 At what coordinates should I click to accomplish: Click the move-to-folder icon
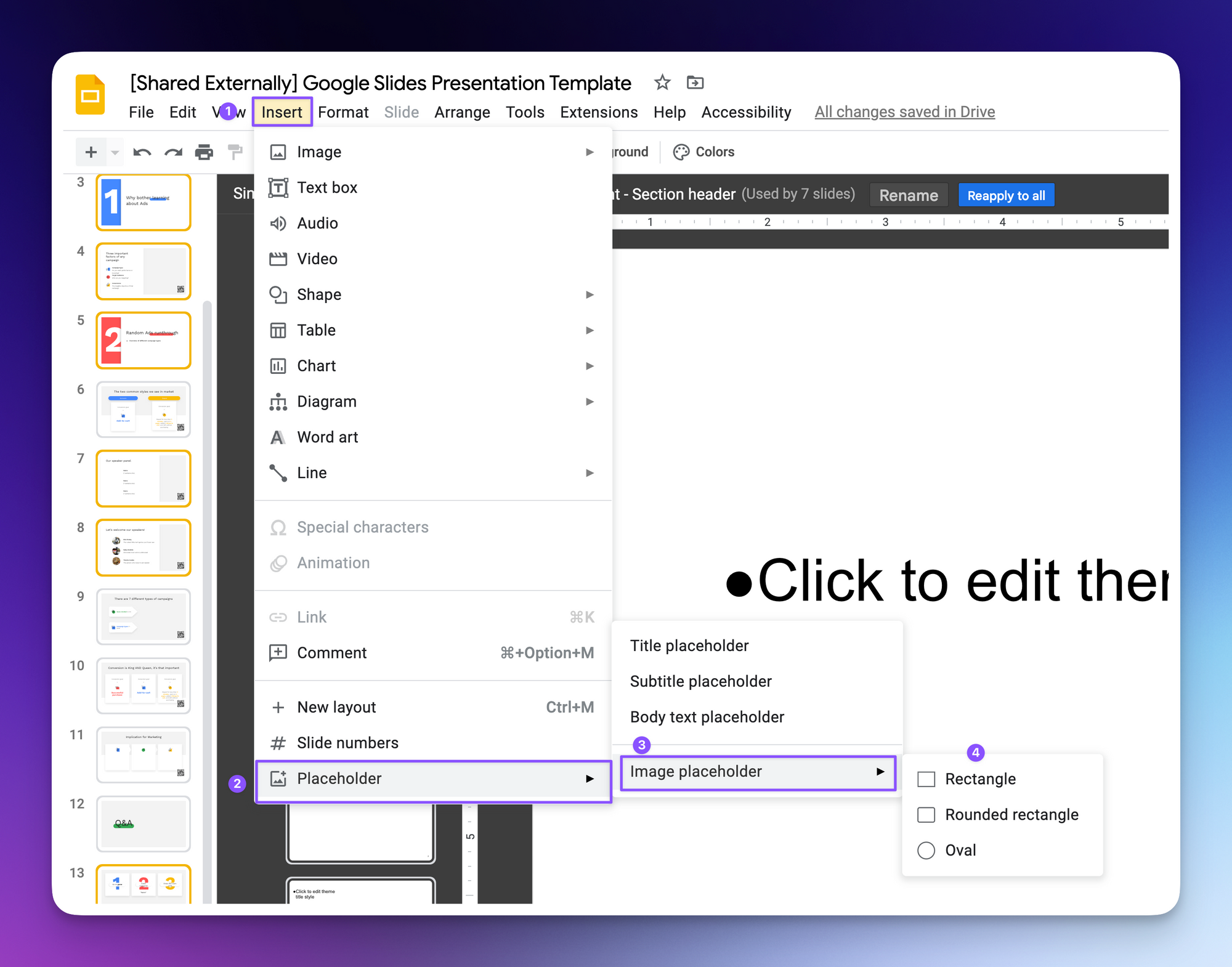(695, 82)
